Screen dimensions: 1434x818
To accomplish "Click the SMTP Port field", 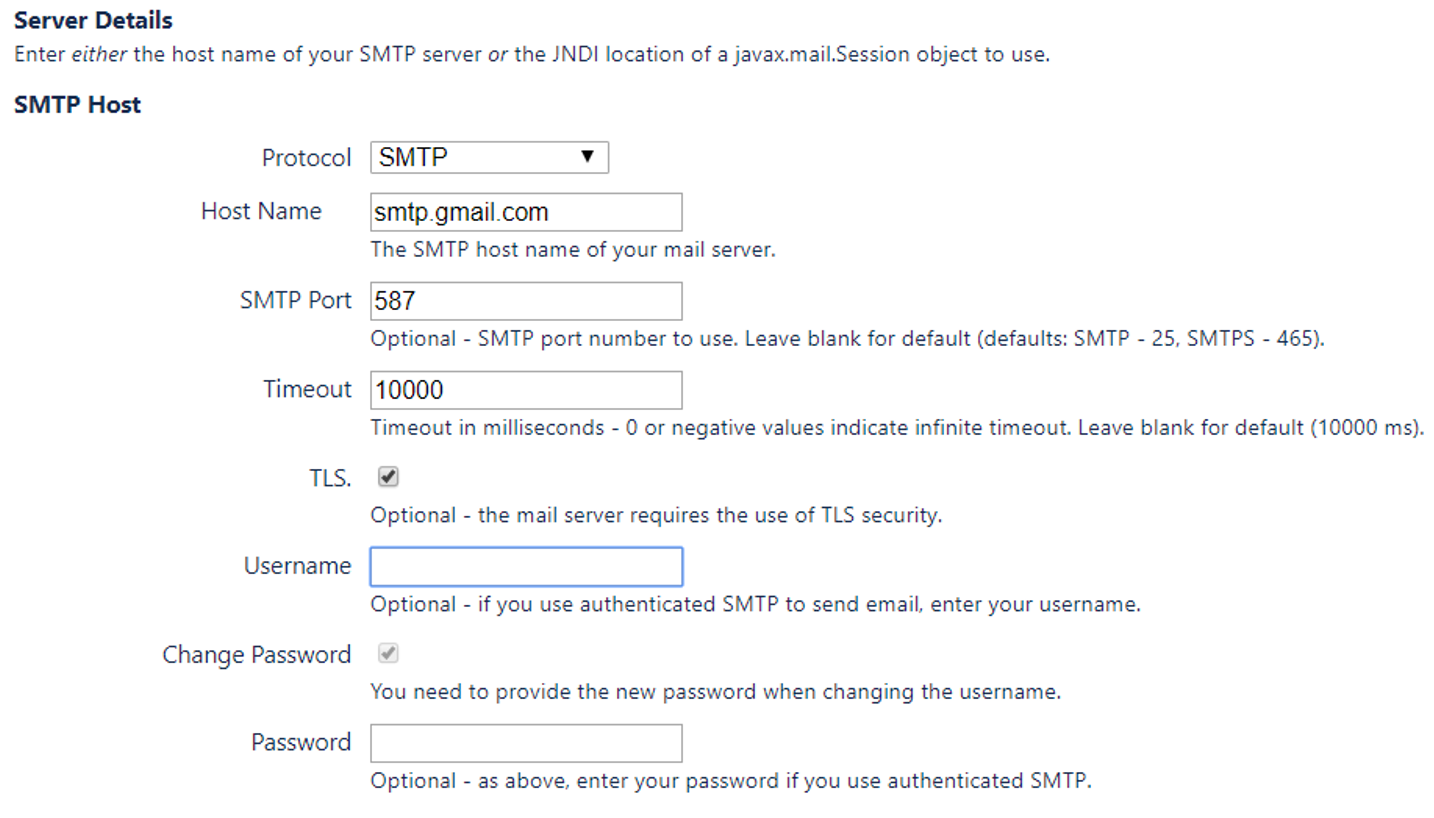I will [x=525, y=301].
